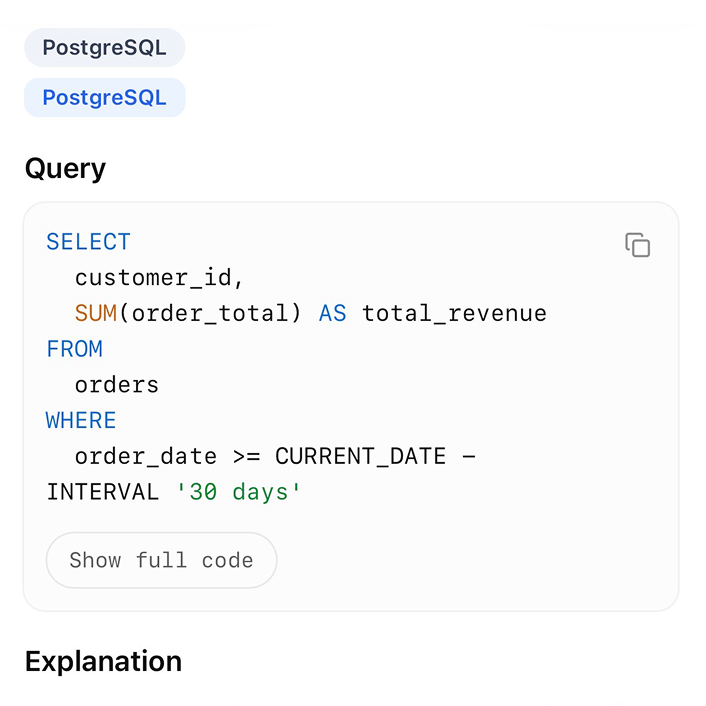Click the SELECT keyword in the code
Image resolution: width=706 pixels, height=706 pixels.
[x=88, y=242]
